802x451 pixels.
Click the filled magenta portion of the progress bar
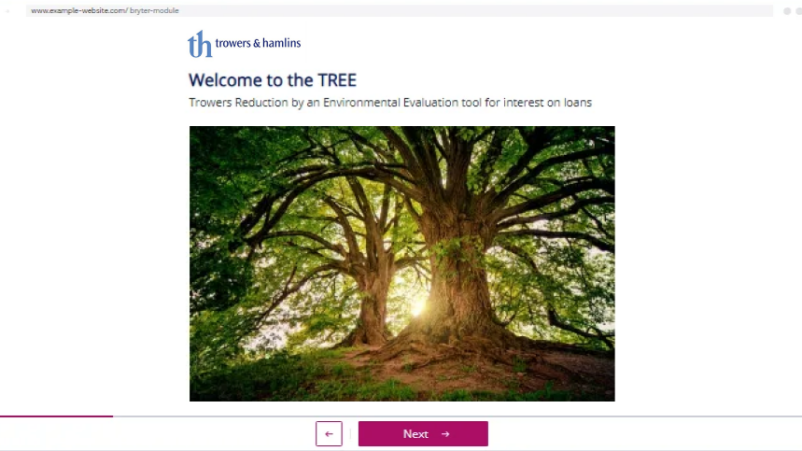coord(56,416)
